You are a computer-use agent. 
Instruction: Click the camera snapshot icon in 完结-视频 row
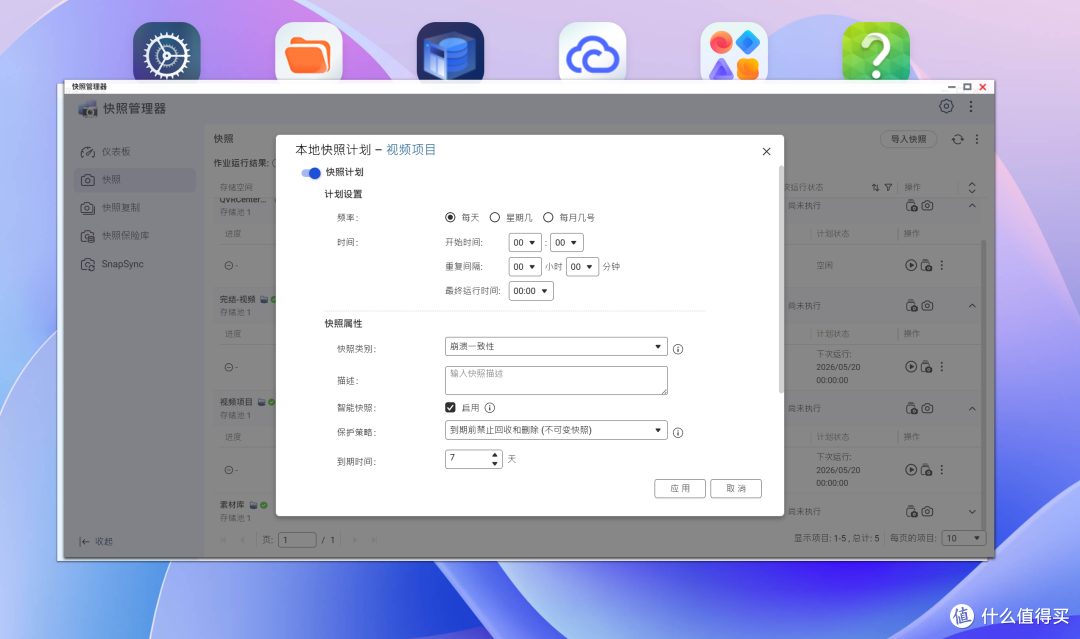928,305
